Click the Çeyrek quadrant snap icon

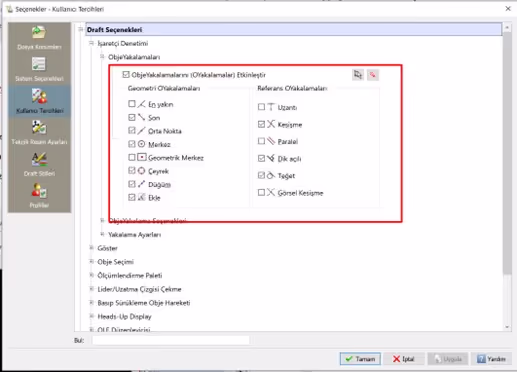pyautogui.click(x=141, y=171)
